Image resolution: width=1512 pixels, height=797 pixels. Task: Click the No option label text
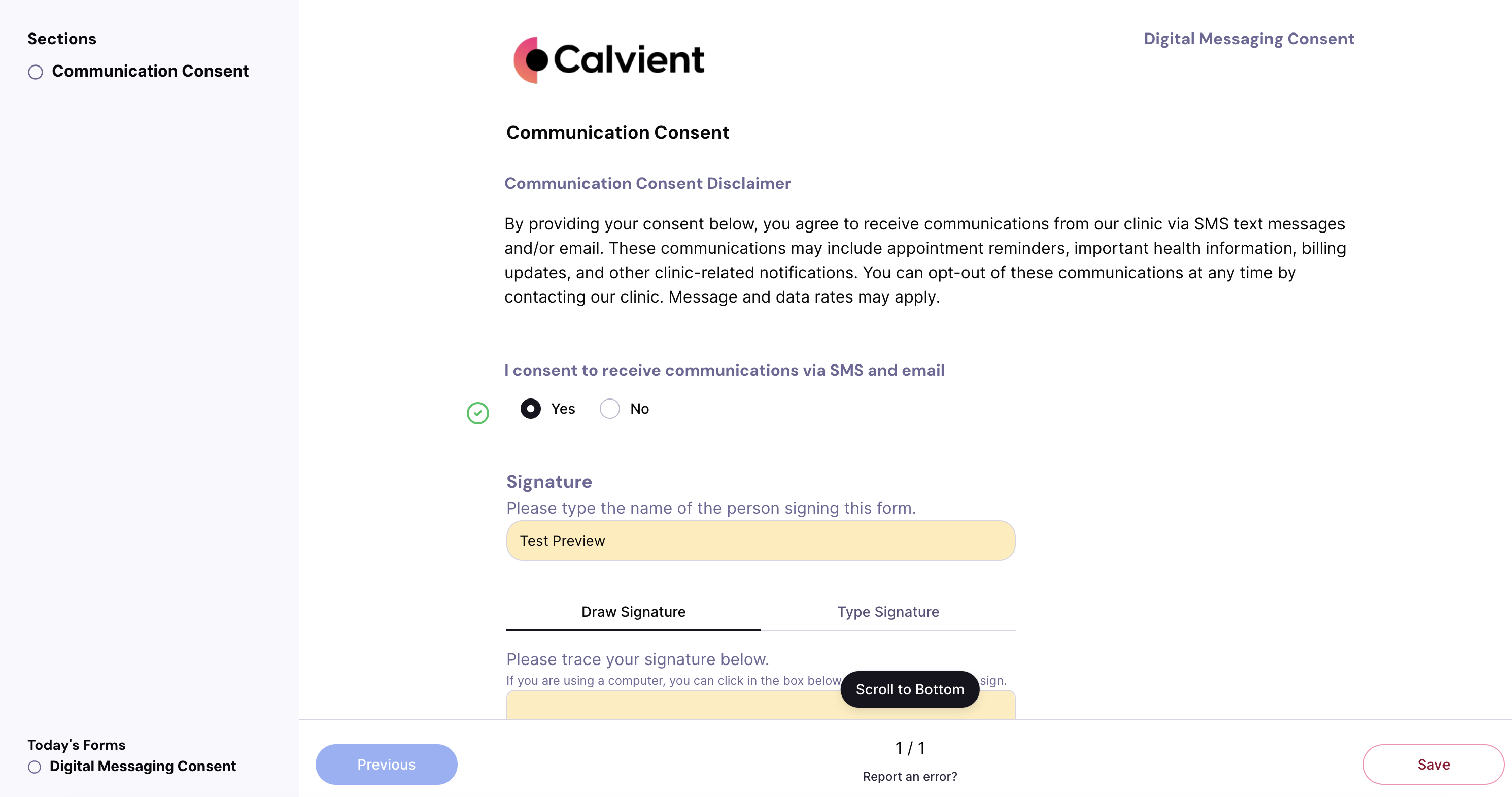tap(639, 409)
